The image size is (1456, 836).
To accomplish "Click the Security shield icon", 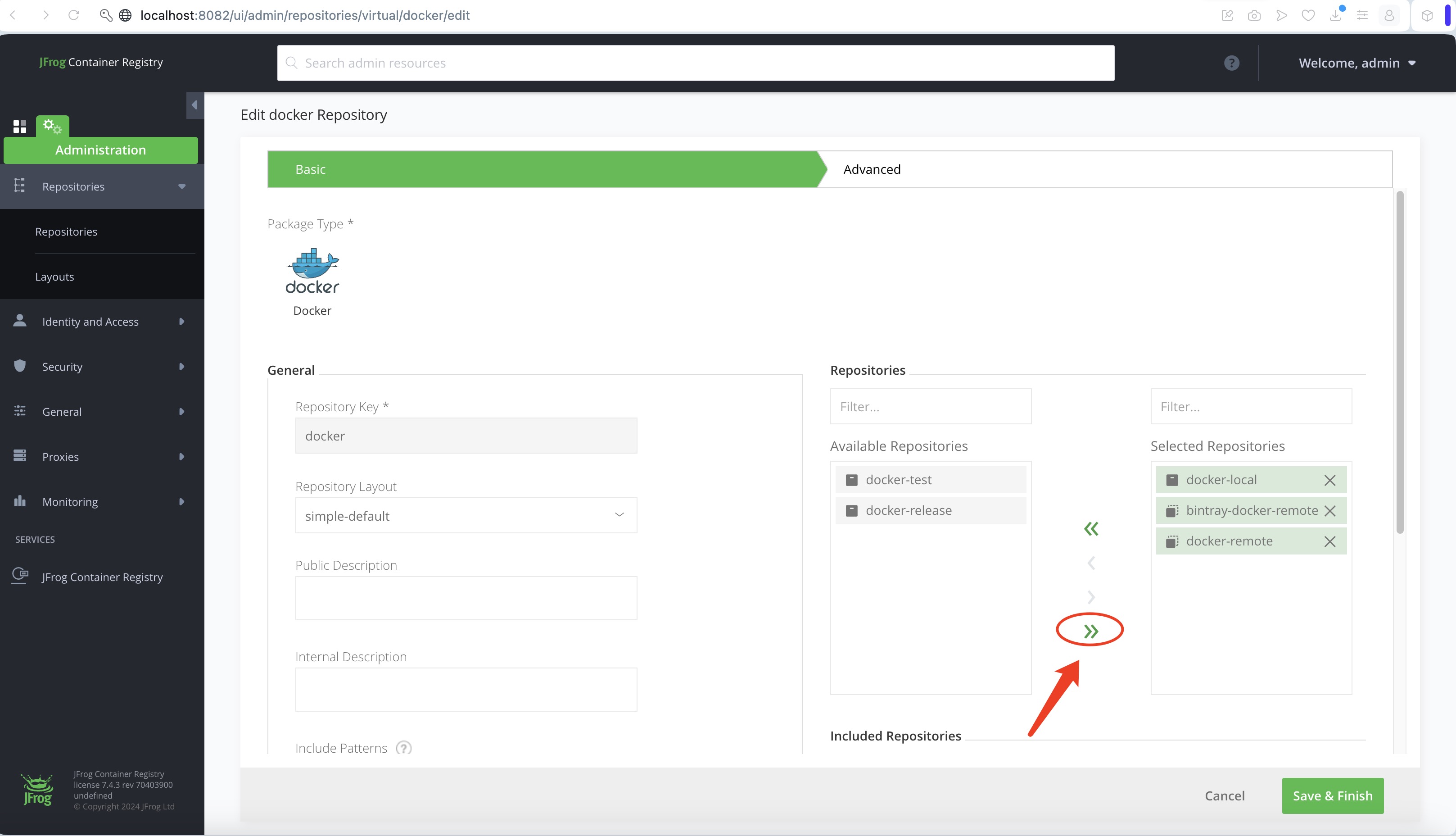I will [x=19, y=366].
